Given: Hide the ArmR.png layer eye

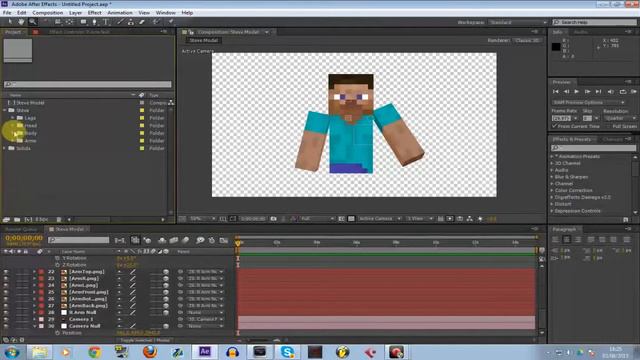Looking at the screenshot, I should [6, 279].
